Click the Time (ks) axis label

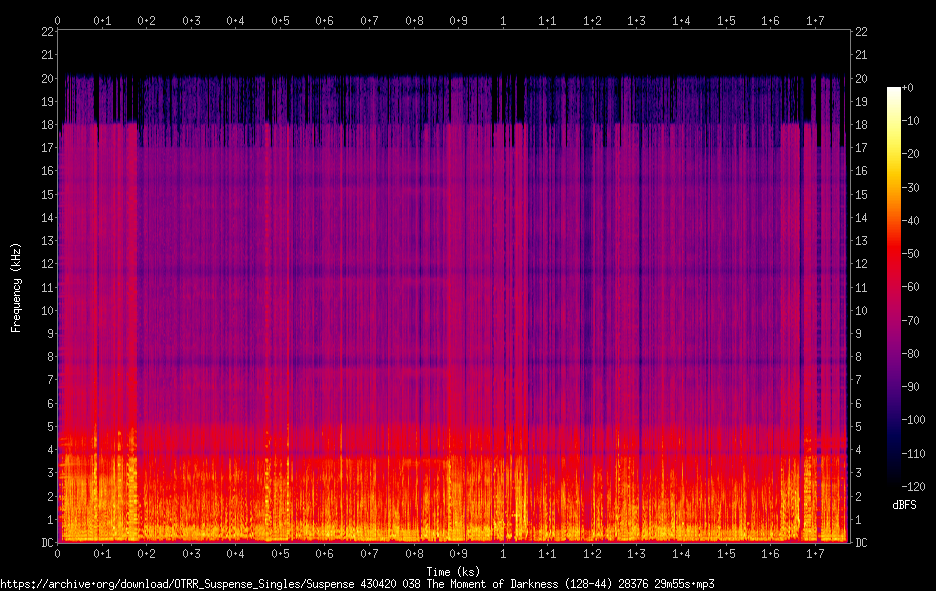[453, 571]
